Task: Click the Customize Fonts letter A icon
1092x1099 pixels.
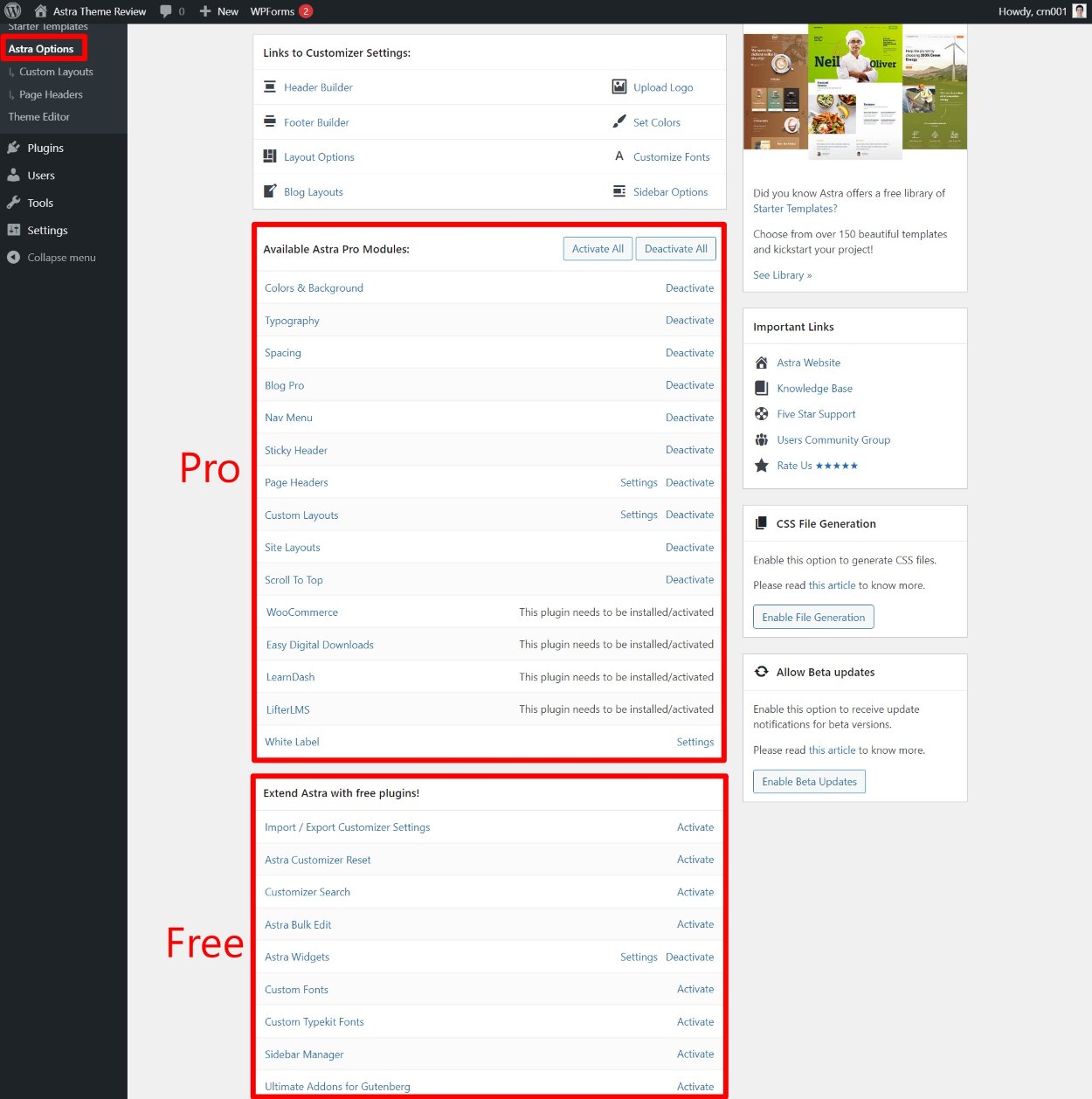Action: click(619, 156)
